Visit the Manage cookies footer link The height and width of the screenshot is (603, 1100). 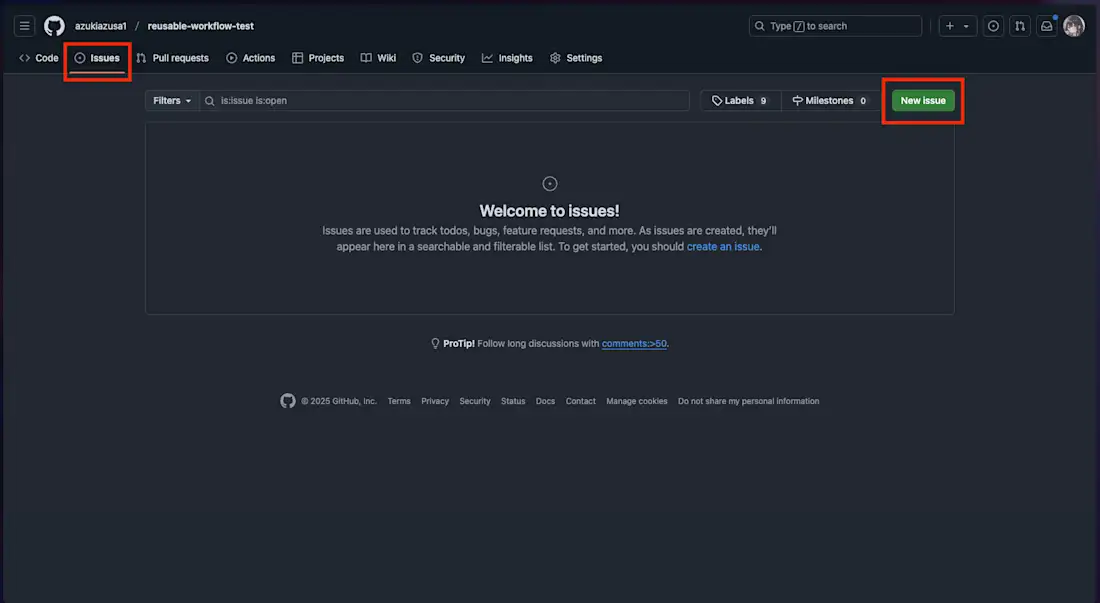[x=637, y=401]
